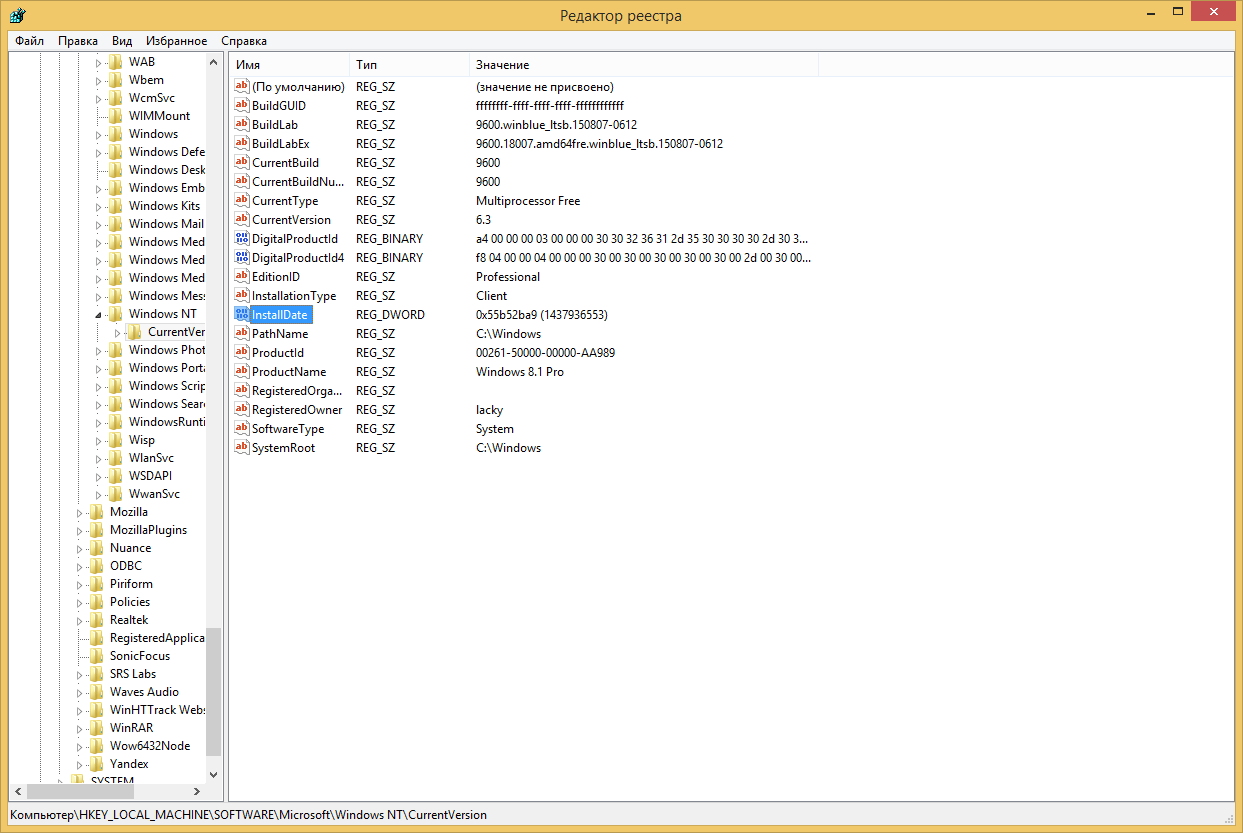1243x833 pixels.
Task: Click the Policies folder icon
Action: 97,601
